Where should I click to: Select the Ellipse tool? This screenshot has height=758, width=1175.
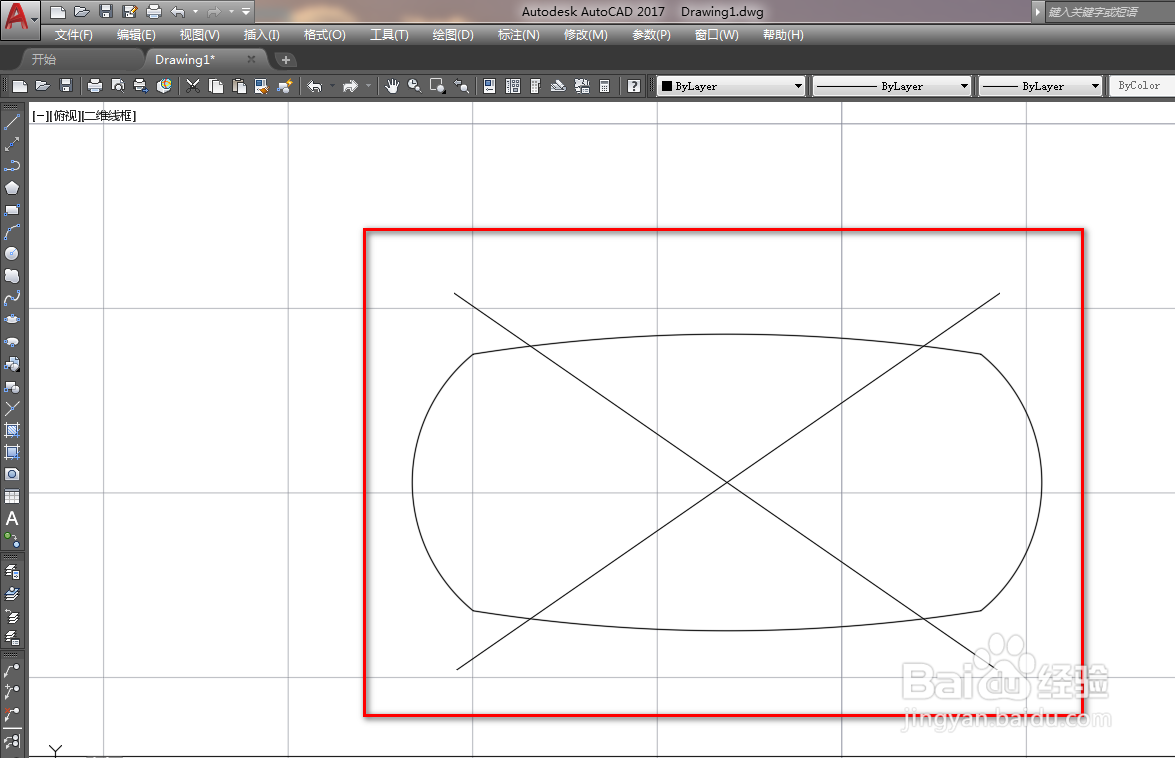[x=12, y=320]
